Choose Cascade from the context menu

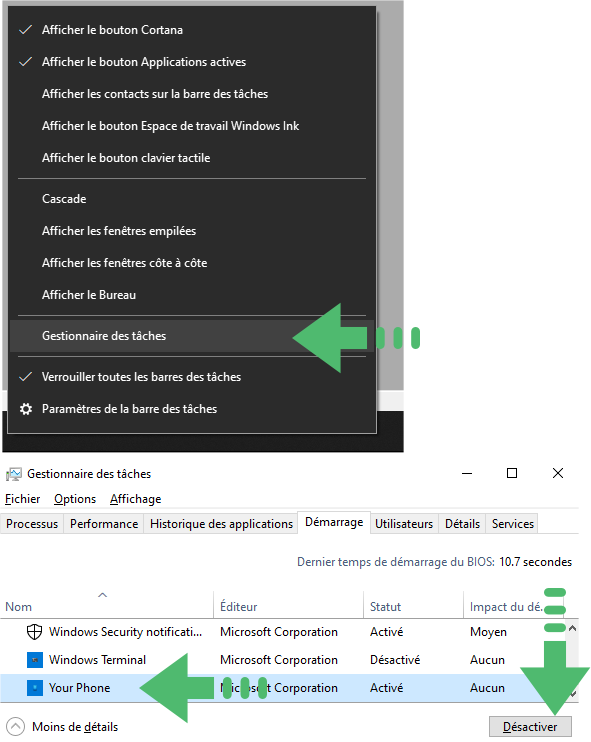point(193,199)
